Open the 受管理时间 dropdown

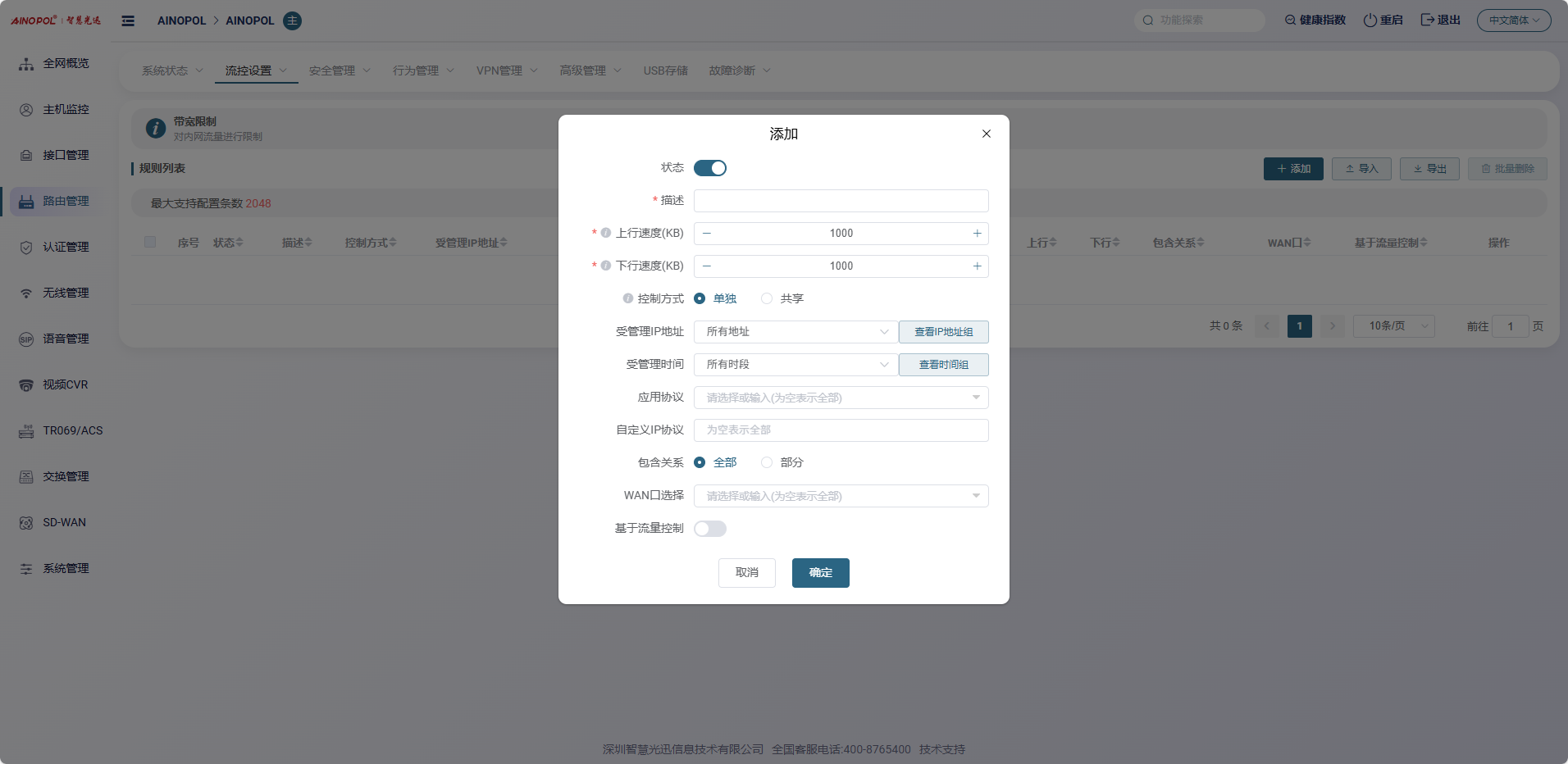coord(795,365)
